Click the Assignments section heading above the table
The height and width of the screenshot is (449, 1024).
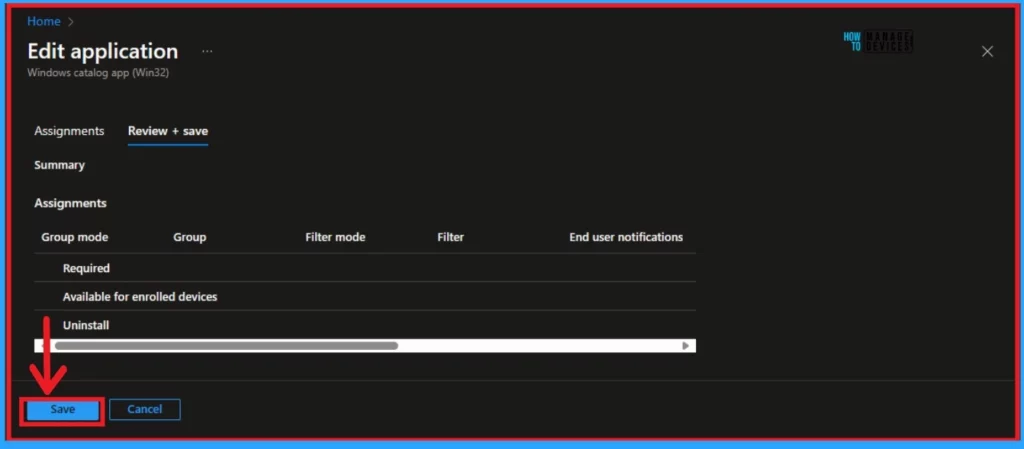point(71,203)
